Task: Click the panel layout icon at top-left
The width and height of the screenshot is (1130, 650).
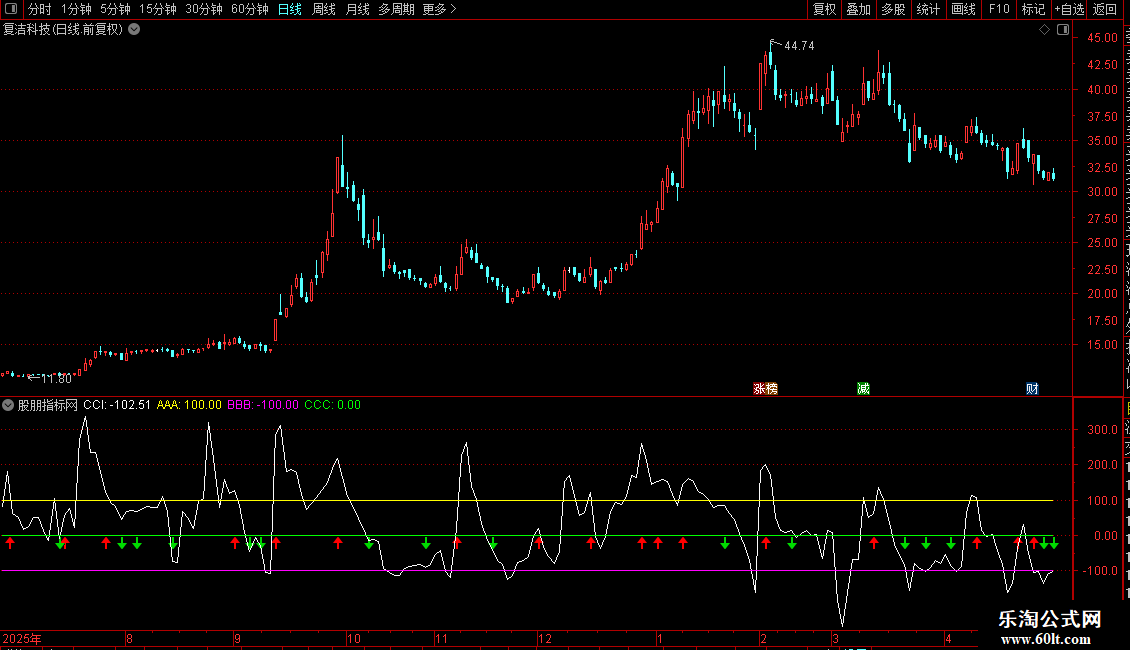Action: click(x=11, y=9)
